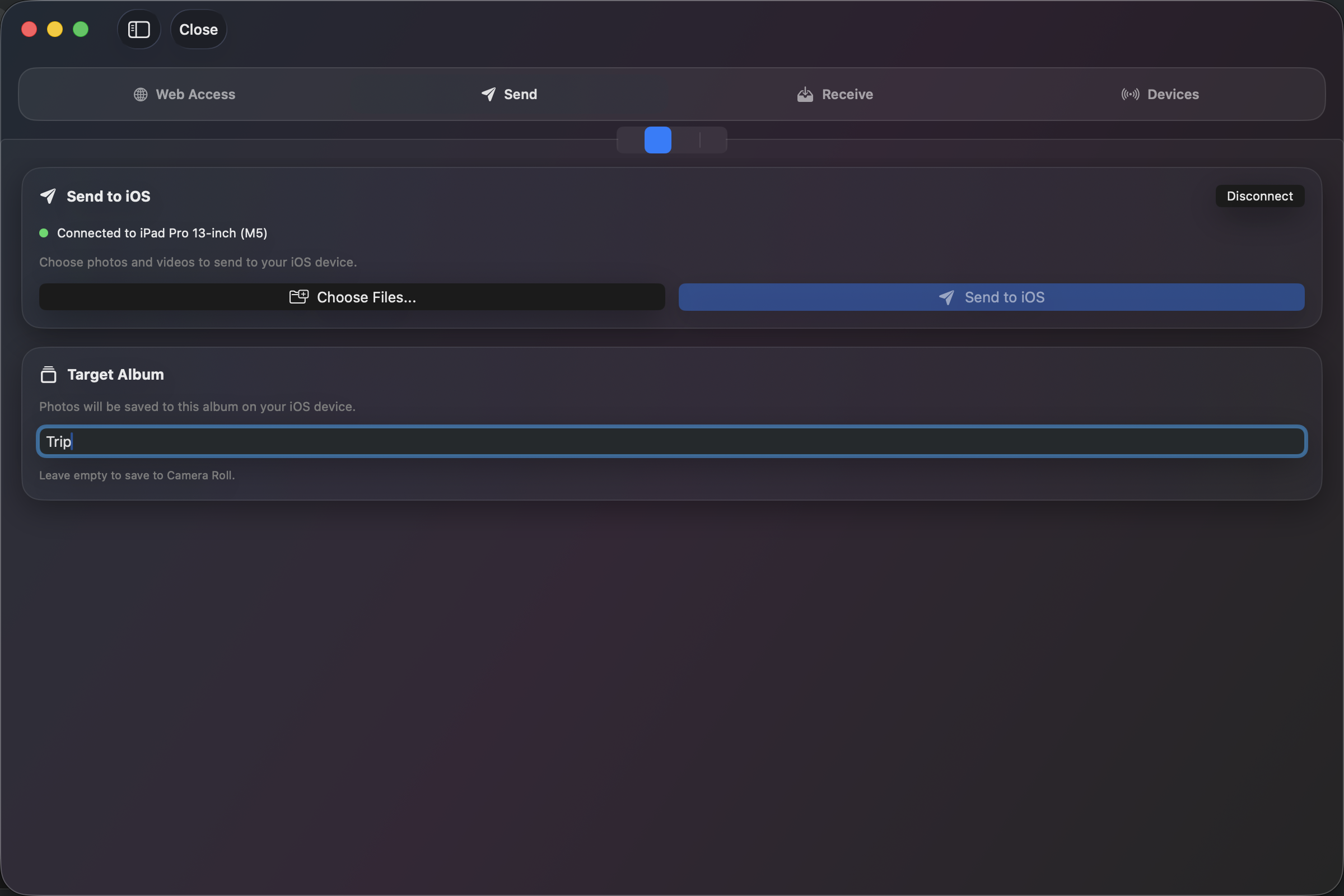The width and height of the screenshot is (1344, 896).
Task: Toggle the sidebar panel icon
Action: [x=139, y=29]
